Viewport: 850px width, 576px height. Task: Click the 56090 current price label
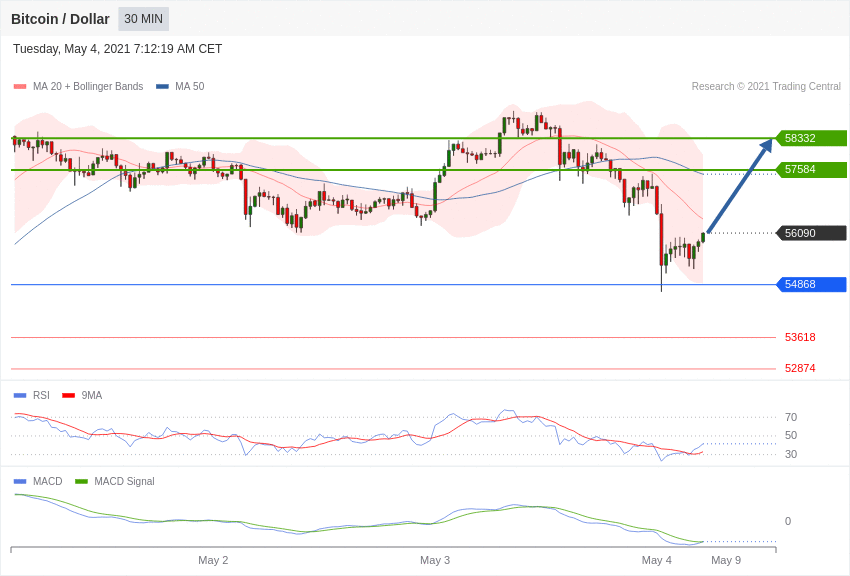point(812,233)
